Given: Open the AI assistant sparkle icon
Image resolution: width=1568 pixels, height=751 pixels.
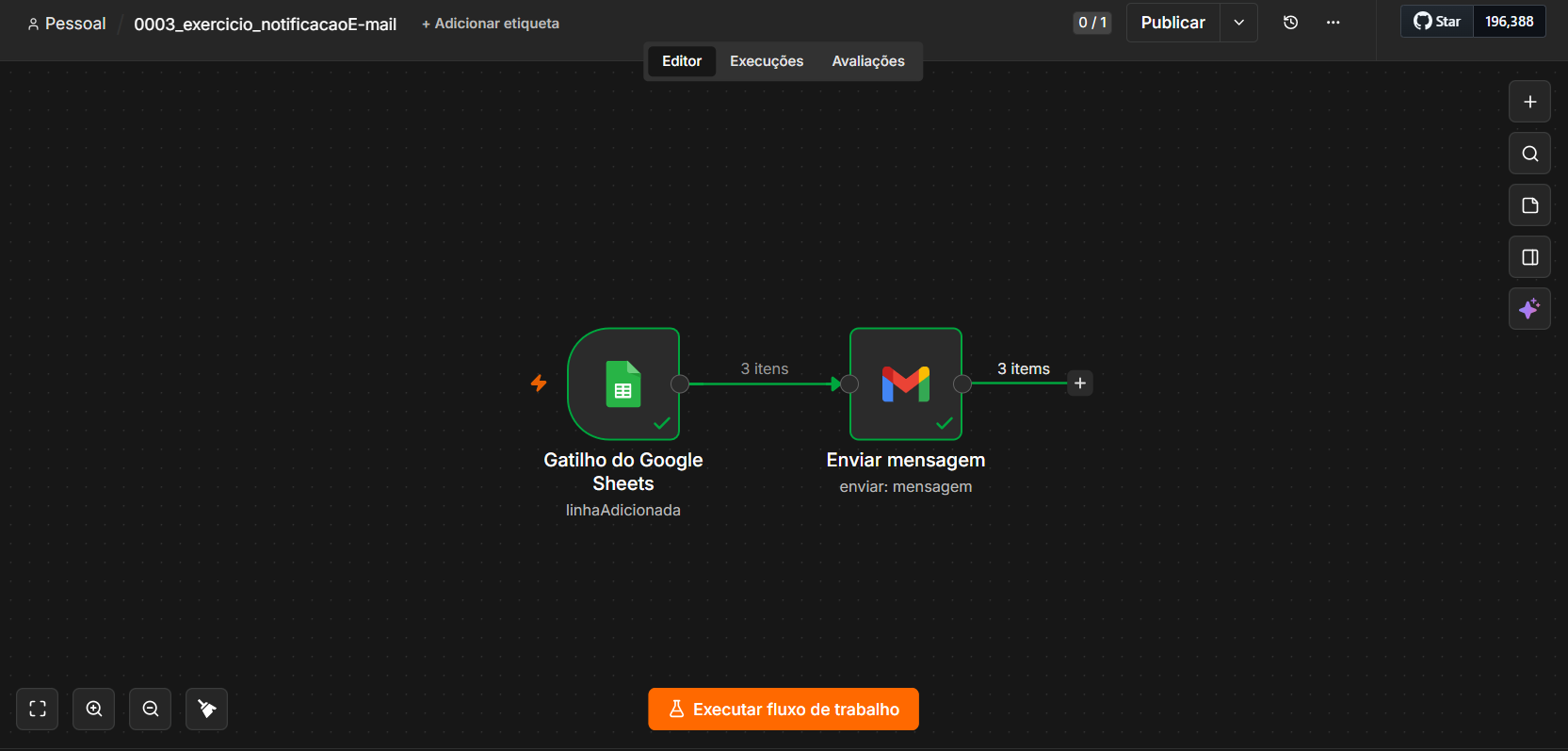Looking at the screenshot, I should [x=1529, y=309].
